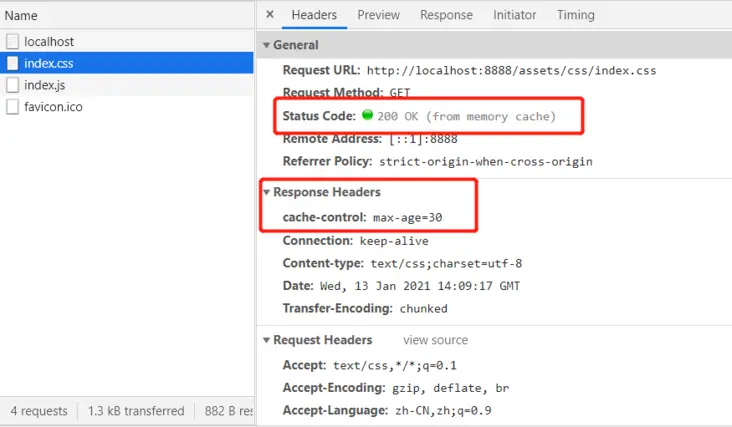Click the localhost document file icon
Image resolution: width=732 pixels, height=427 pixels.
point(13,42)
